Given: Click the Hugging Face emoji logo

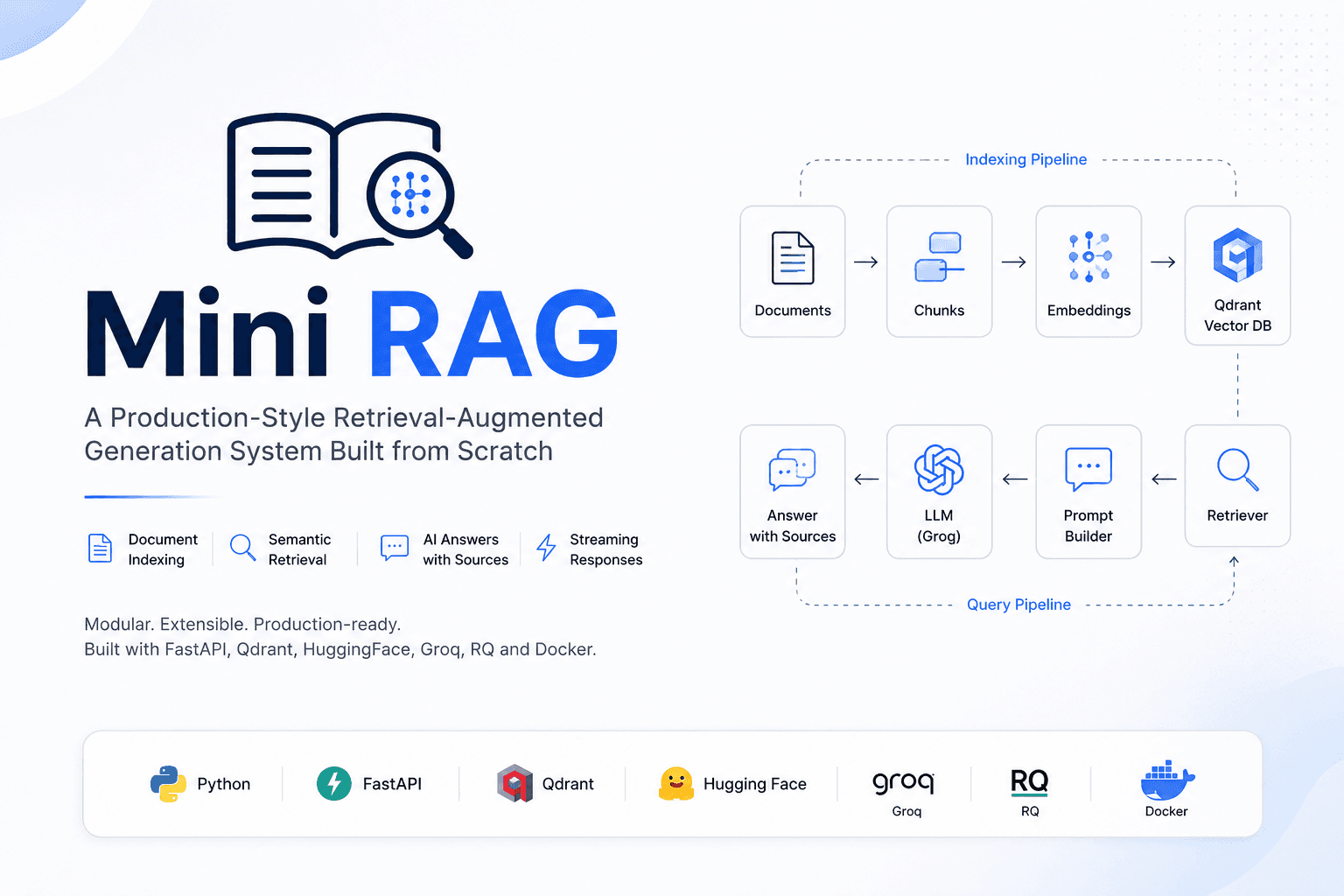Looking at the screenshot, I should click(676, 784).
